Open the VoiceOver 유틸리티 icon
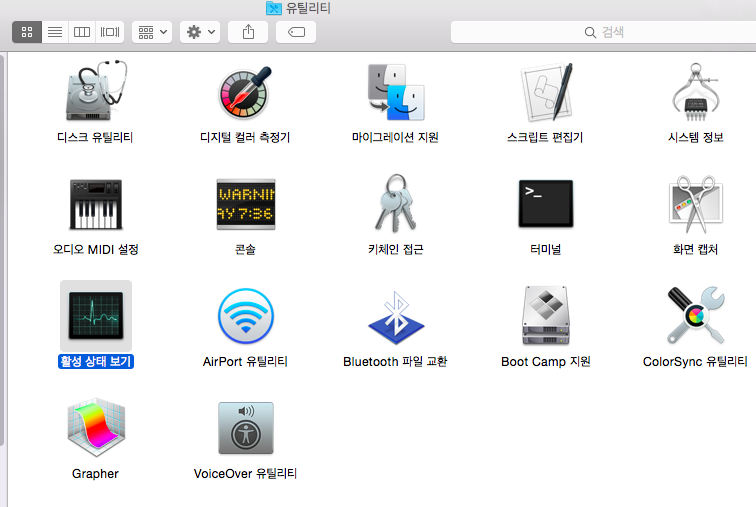The height and width of the screenshot is (507, 756). [245, 430]
